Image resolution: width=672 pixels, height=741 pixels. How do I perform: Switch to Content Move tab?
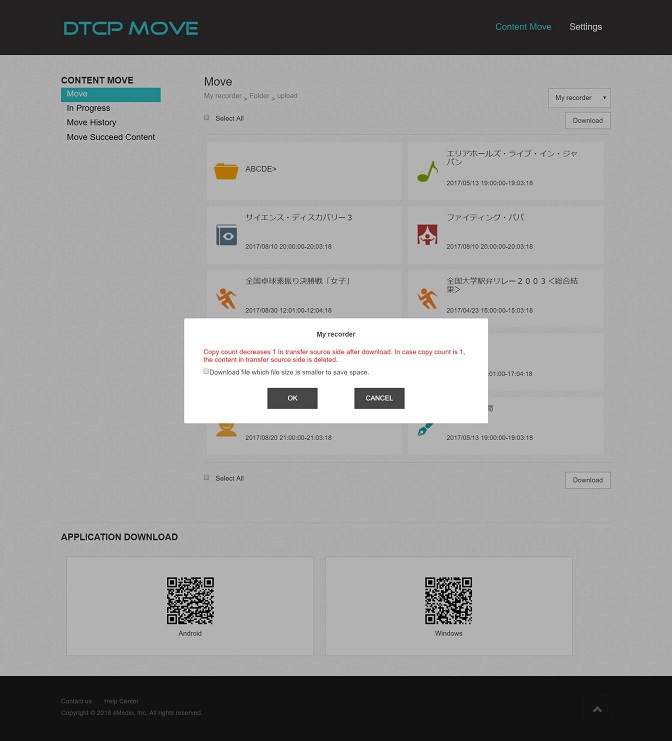coord(523,27)
